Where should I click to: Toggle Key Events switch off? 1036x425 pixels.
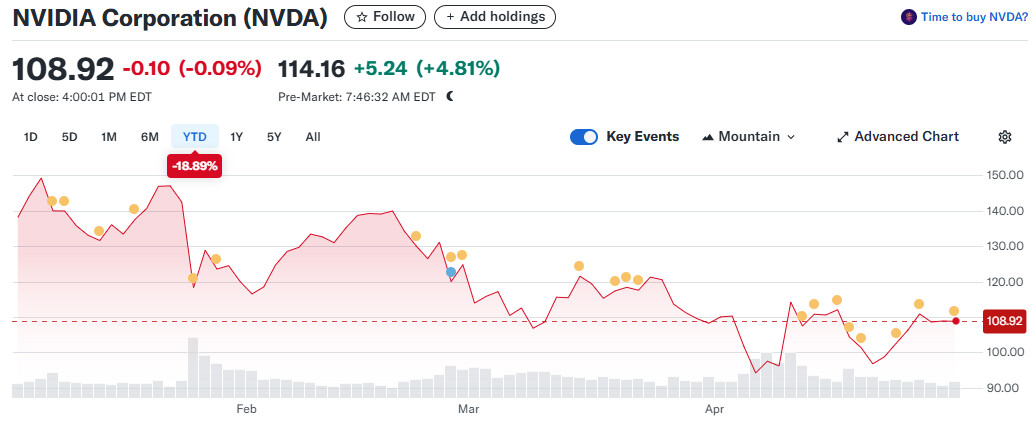coord(584,137)
